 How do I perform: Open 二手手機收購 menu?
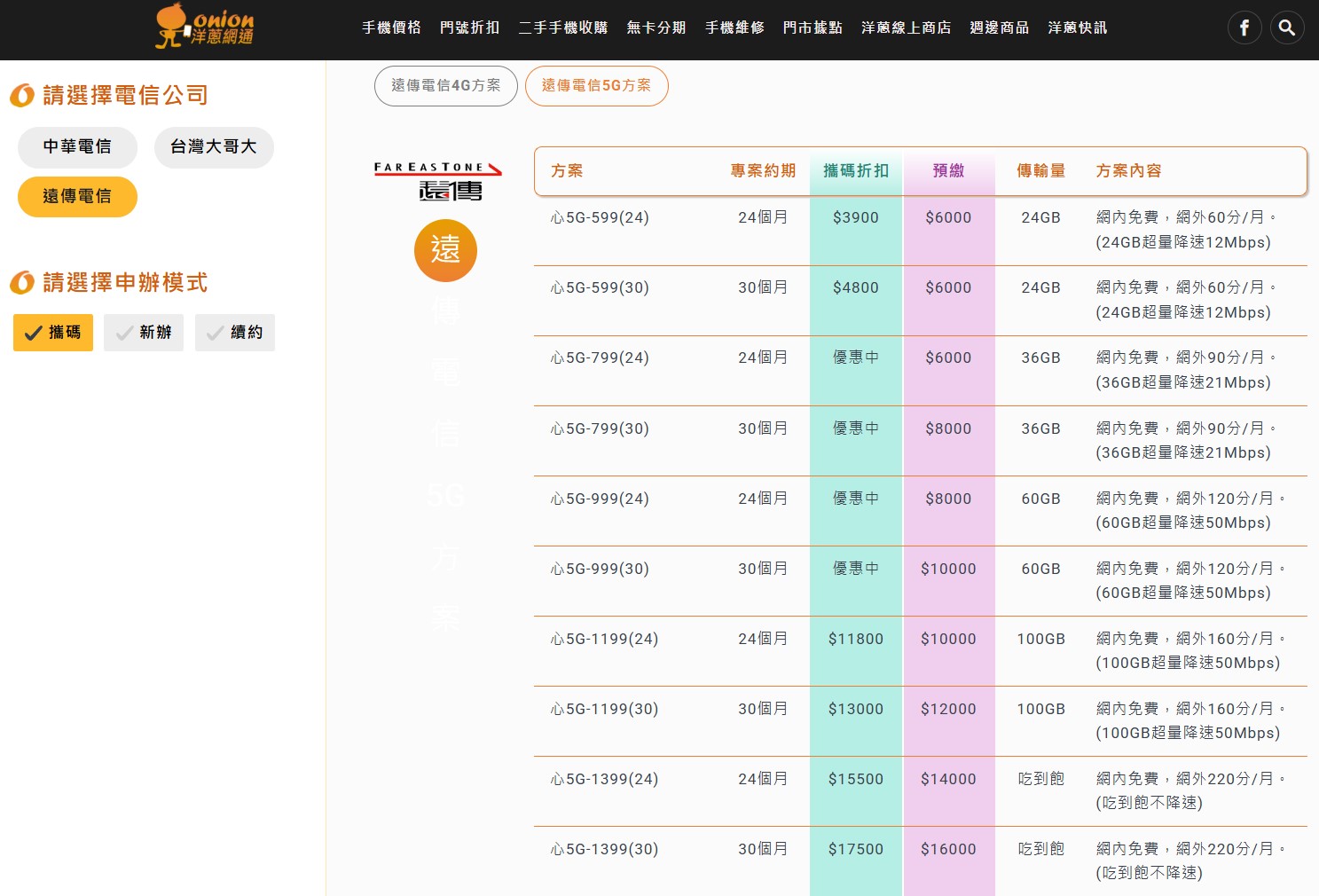tap(563, 28)
